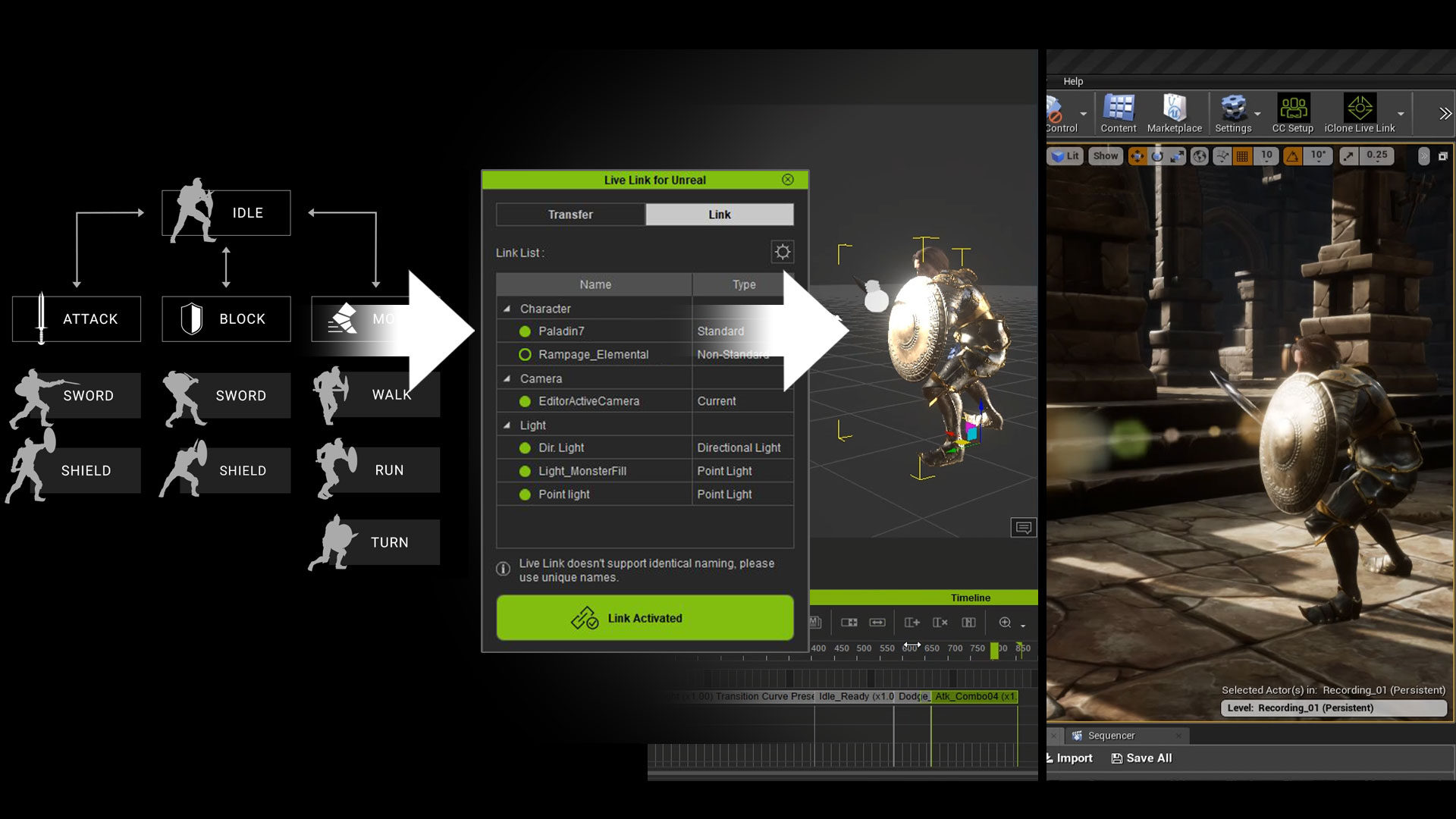Click Save All in Sequencer panel
The height and width of the screenshot is (819, 1456).
click(1141, 758)
